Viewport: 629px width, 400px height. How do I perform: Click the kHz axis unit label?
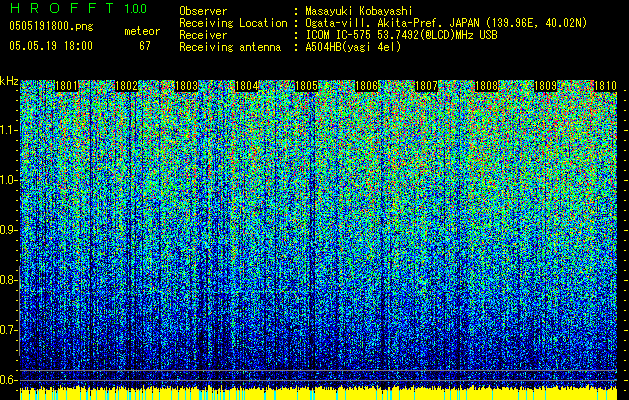click(x=9, y=81)
